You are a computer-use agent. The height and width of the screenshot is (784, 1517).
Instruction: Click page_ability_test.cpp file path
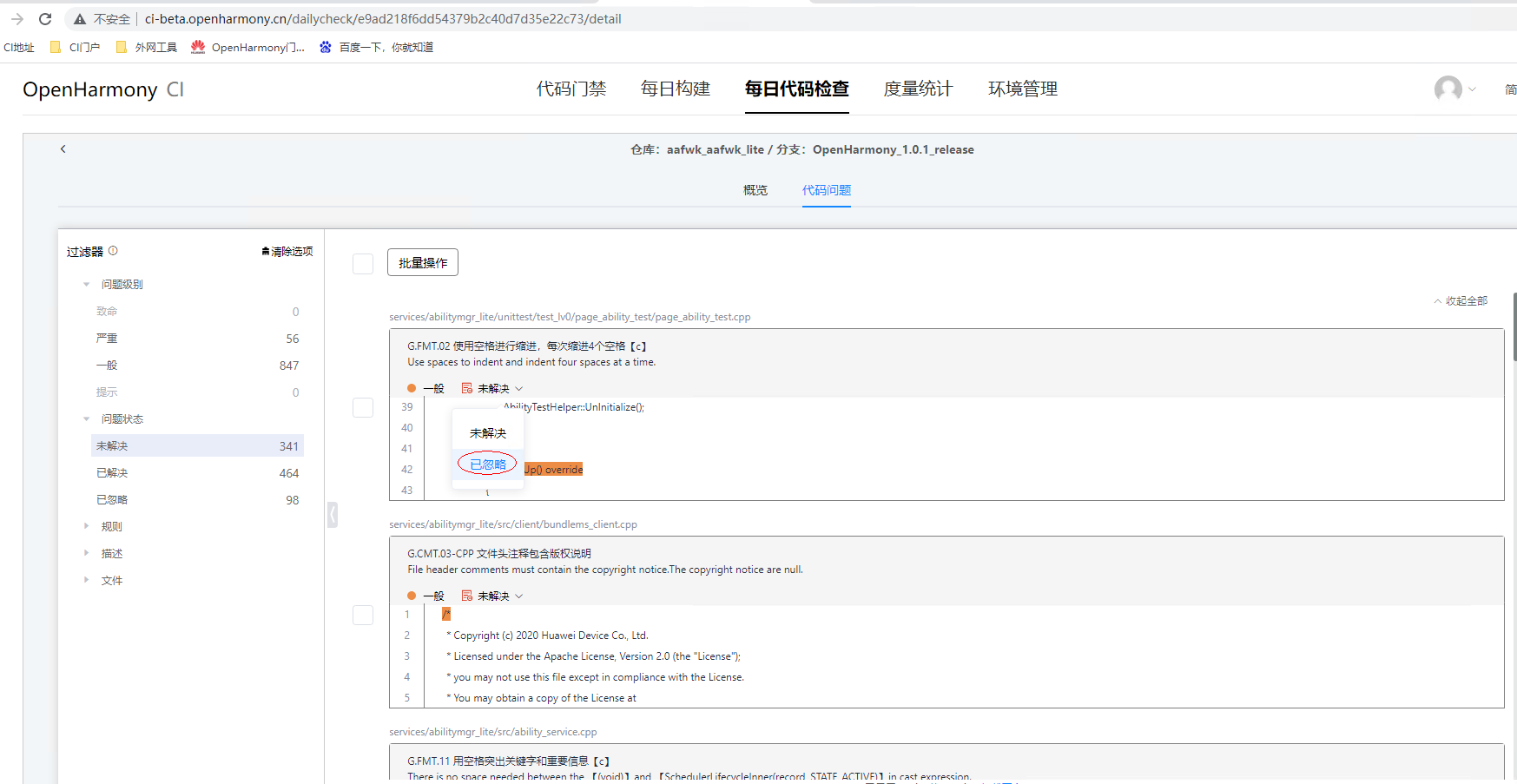click(x=570, y=317)
